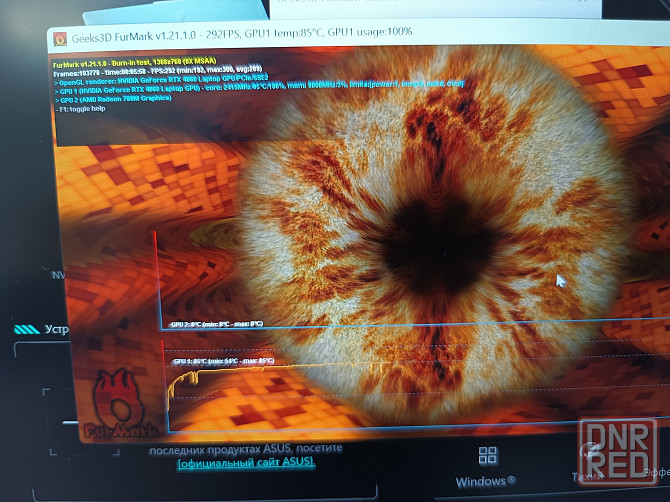Click the "GPU 2: 0°C" graph label
Viewport: 670px width, 502px height.
click(x=217, y=324)
